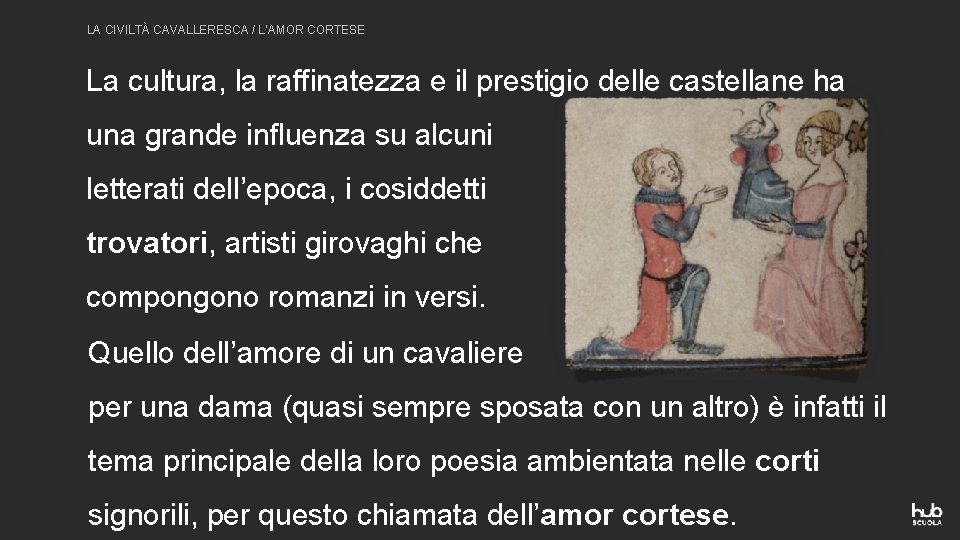
Task: Click the text letterati dell'epoca, i cosiddetti
Action: click(286, 189)
